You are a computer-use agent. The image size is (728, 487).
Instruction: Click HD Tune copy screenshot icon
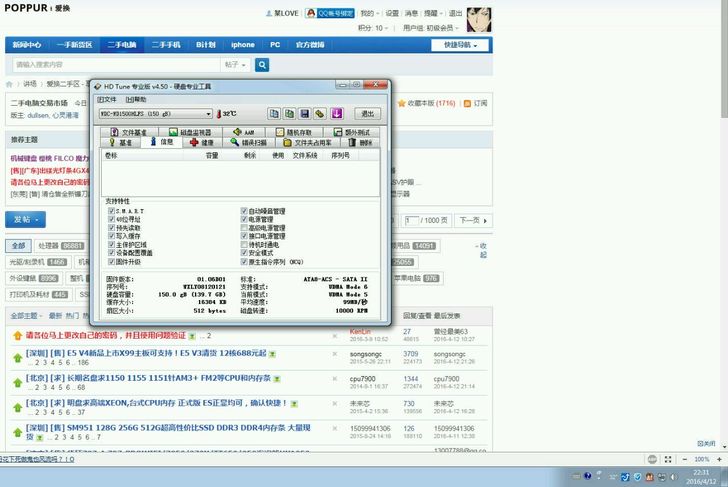click(289, 113)
